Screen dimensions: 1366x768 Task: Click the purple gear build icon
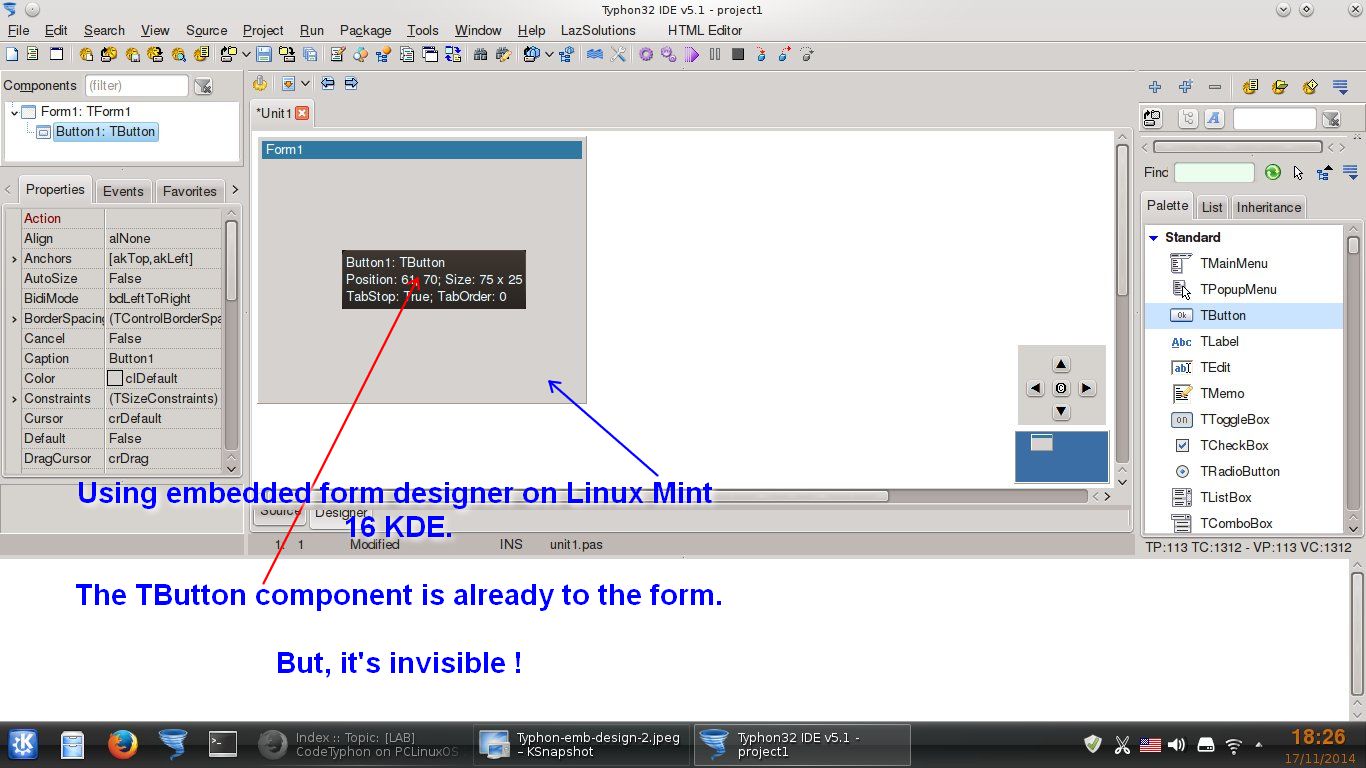click(645, 54)
